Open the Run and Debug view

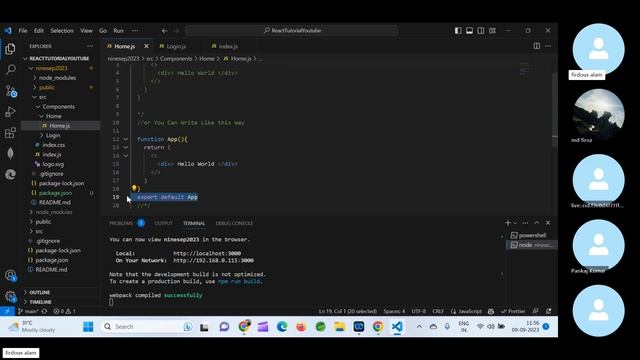pos(10,111)
